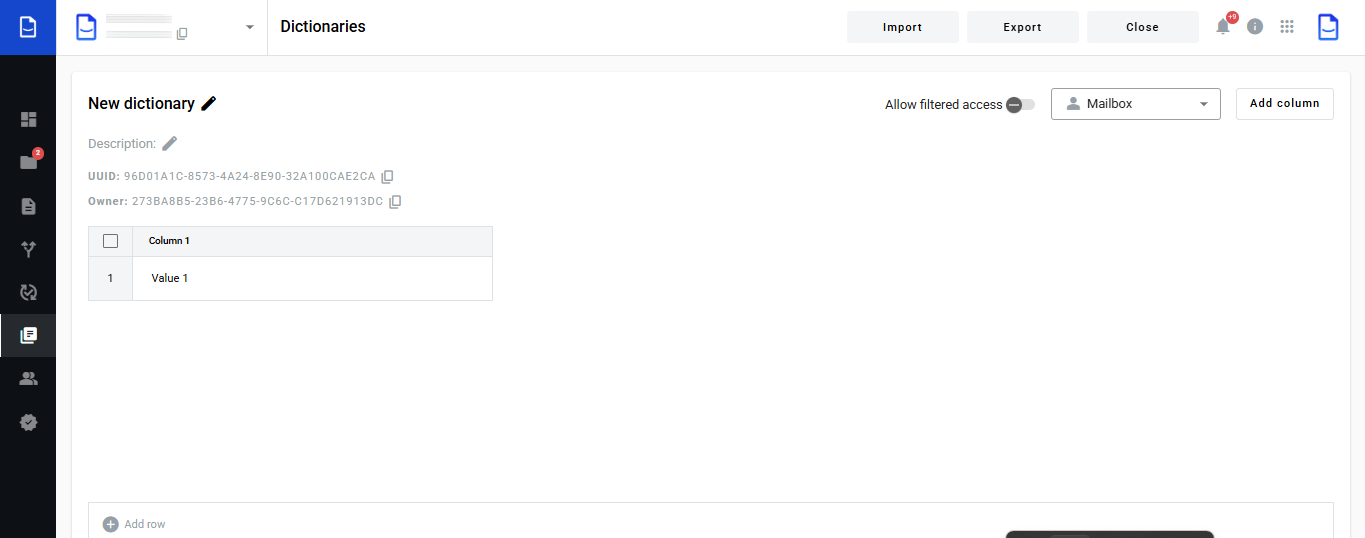1365x538 pixels.
Task: Open notifications bell
Action: 1223,27
